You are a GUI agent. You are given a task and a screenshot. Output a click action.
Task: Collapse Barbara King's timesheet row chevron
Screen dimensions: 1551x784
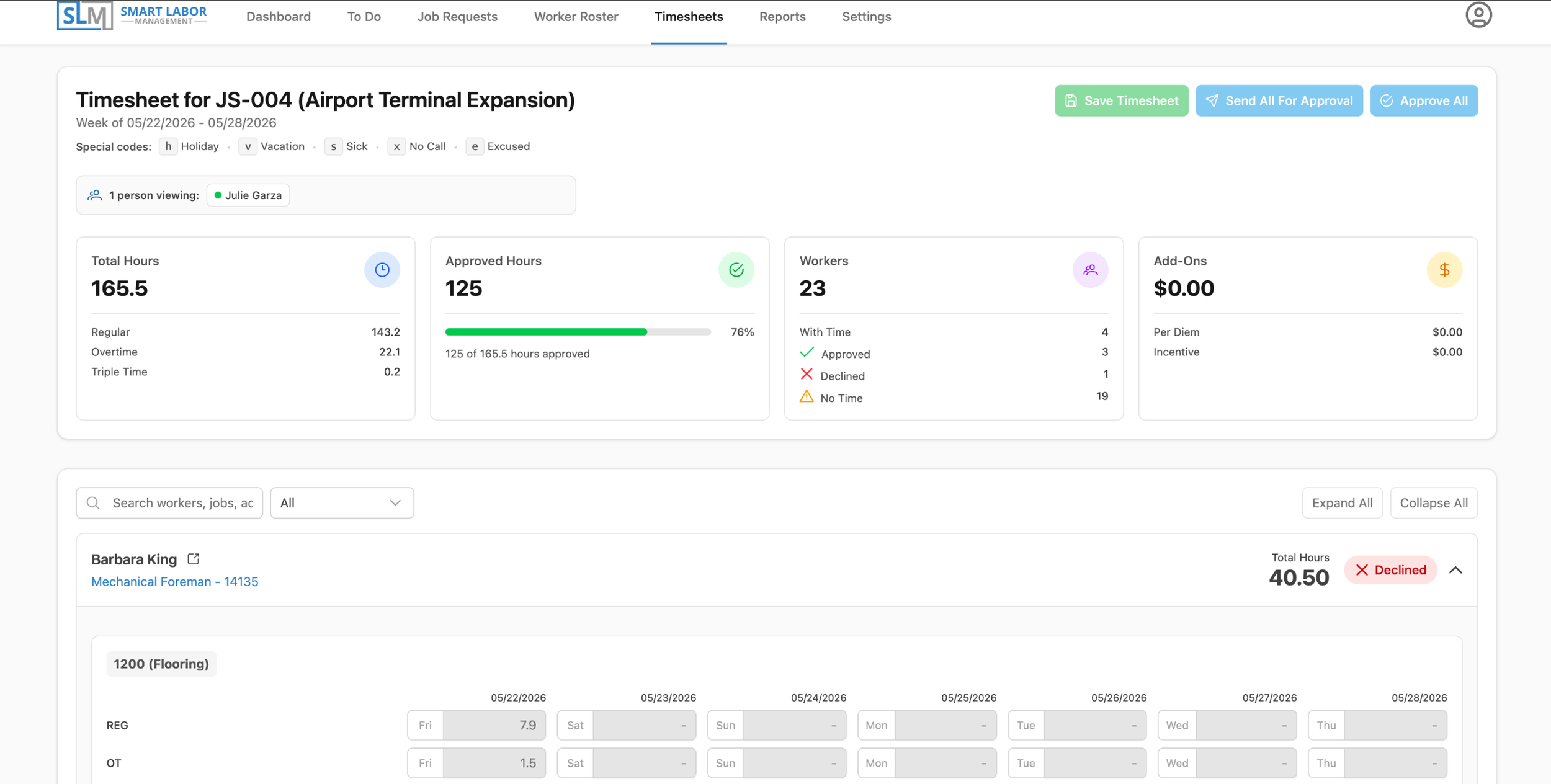tap(1455, 570)
